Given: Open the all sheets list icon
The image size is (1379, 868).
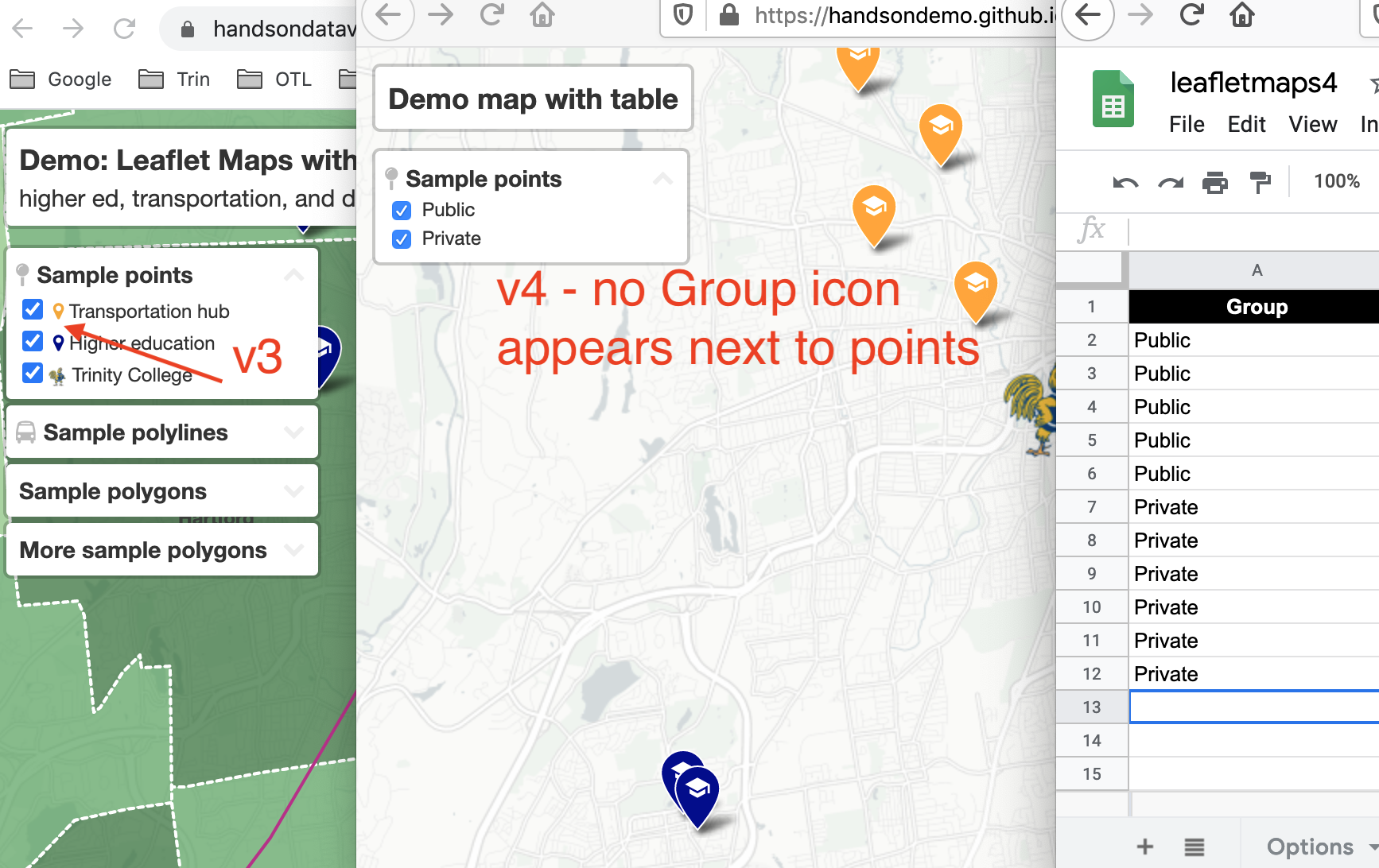Looking at the screenshot, I should point(1194,847).
